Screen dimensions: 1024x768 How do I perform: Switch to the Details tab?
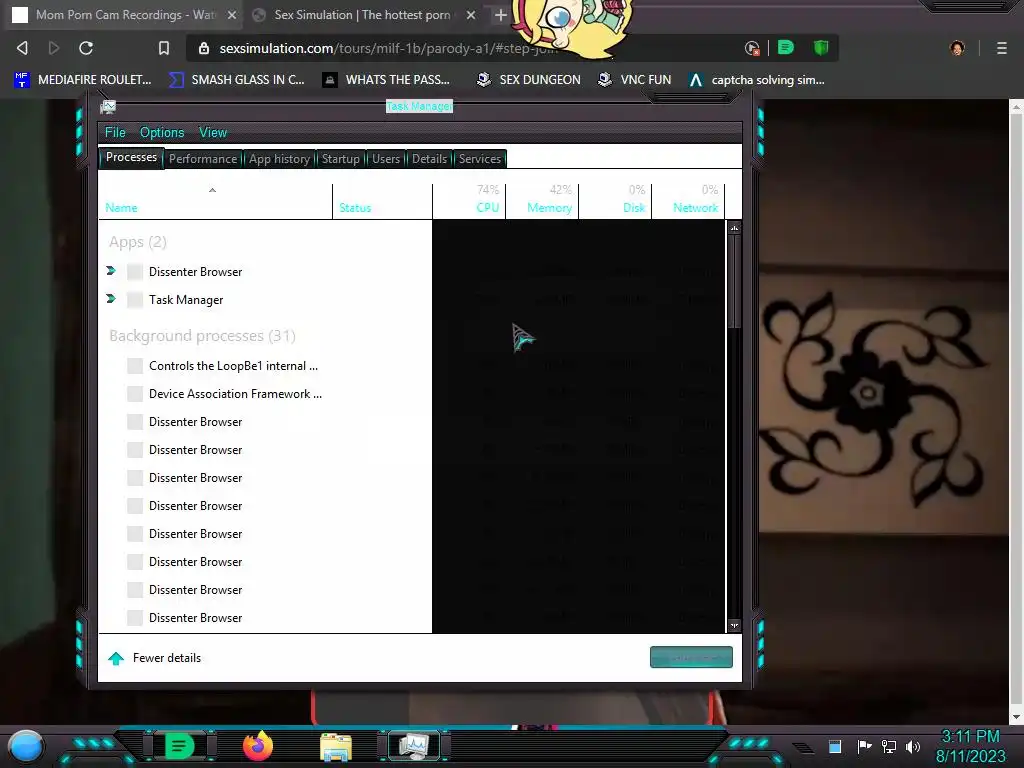click(x=429, y=159)
